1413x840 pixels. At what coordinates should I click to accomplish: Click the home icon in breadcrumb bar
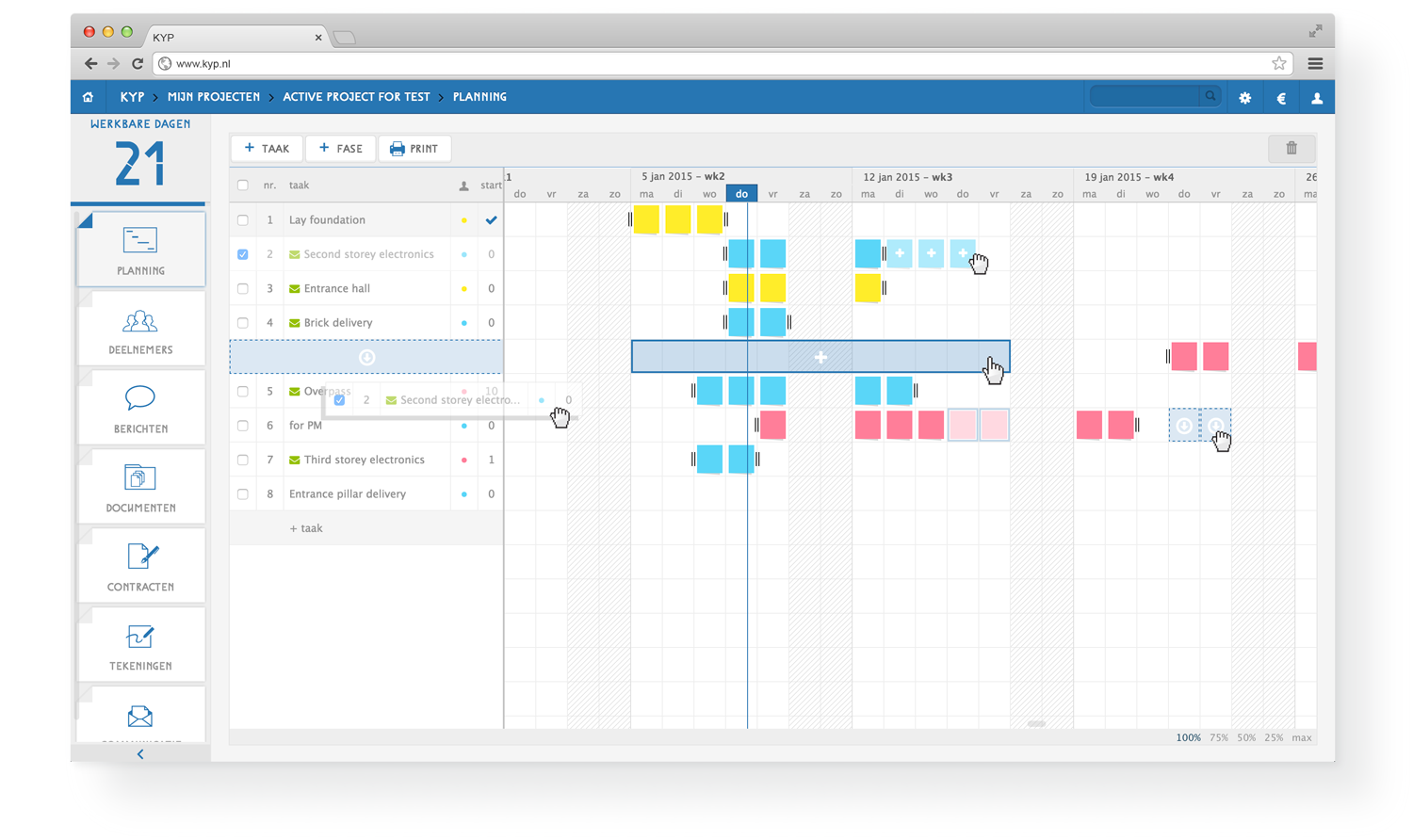88,97
